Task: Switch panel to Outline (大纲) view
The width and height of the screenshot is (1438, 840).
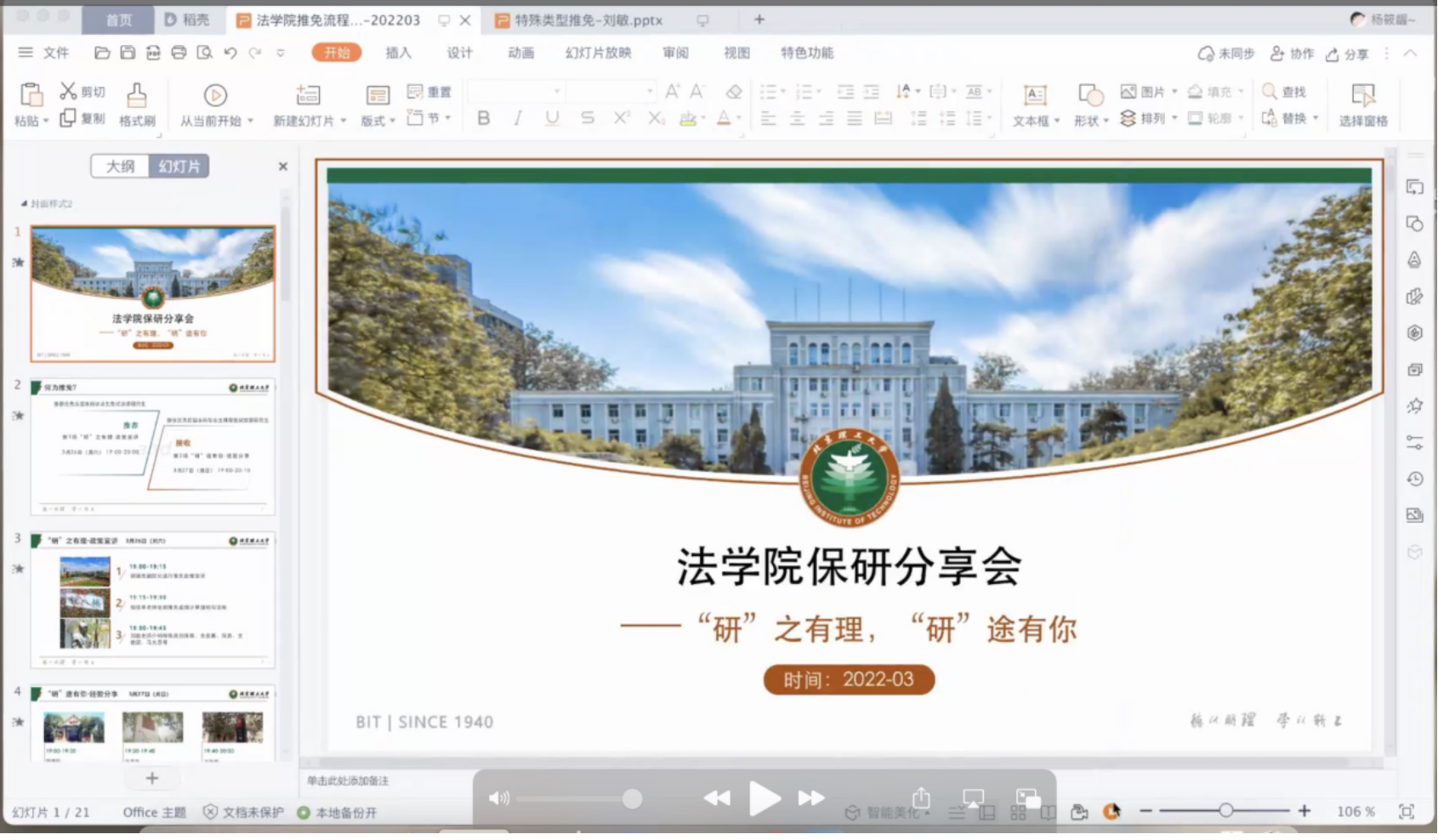Action: (x=120, y=166)
